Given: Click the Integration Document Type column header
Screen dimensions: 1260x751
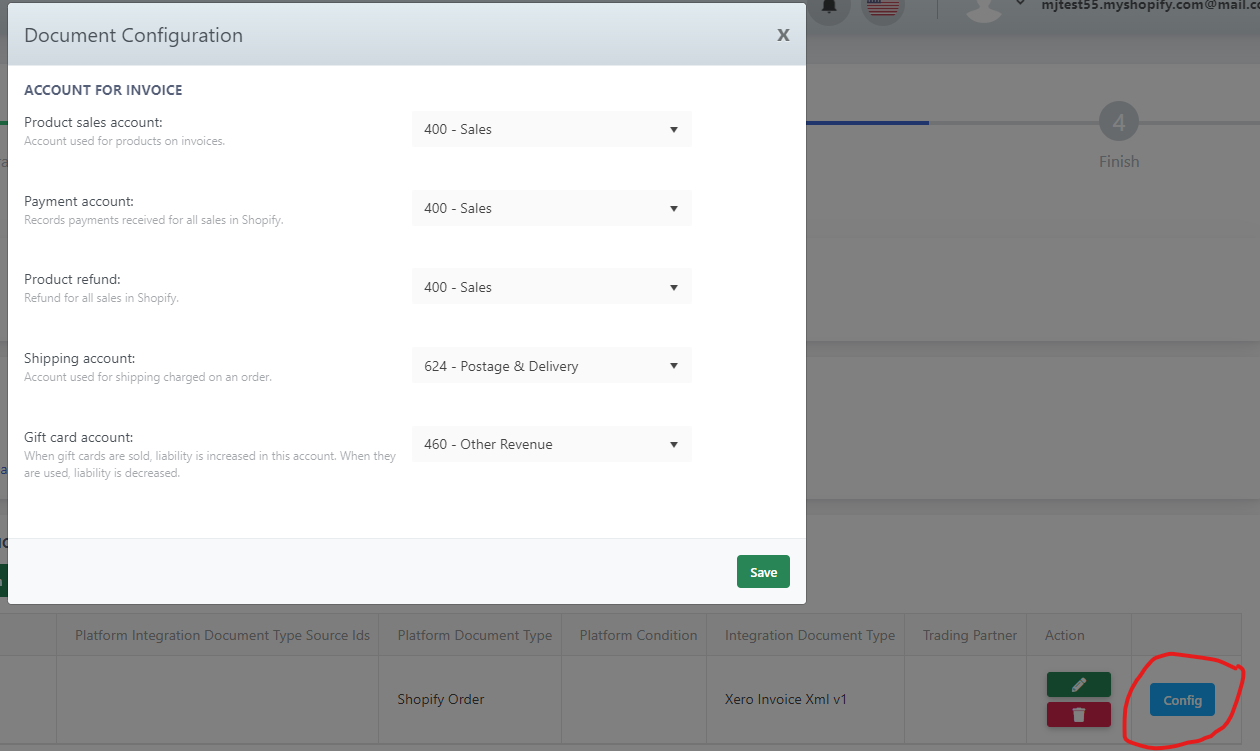Looking at the screenshot, I should tap(810, 635).
